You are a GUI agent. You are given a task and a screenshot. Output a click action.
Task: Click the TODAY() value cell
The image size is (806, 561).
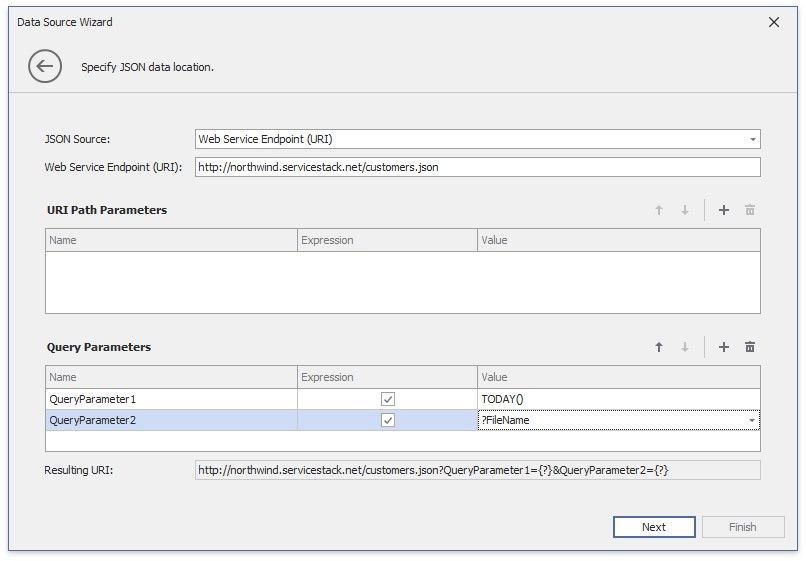617,399
